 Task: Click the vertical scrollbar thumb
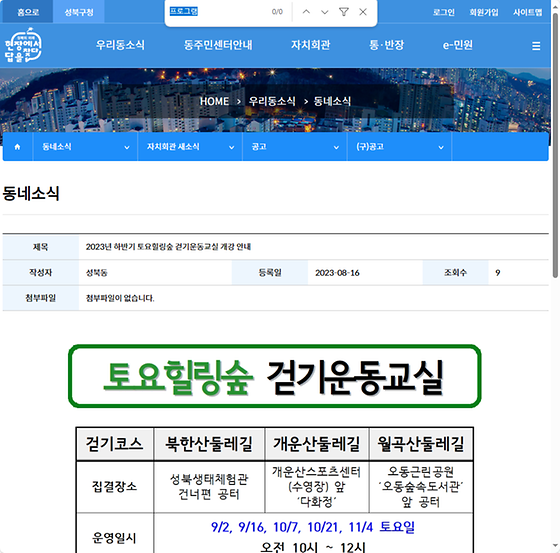[x=555, y=146]
